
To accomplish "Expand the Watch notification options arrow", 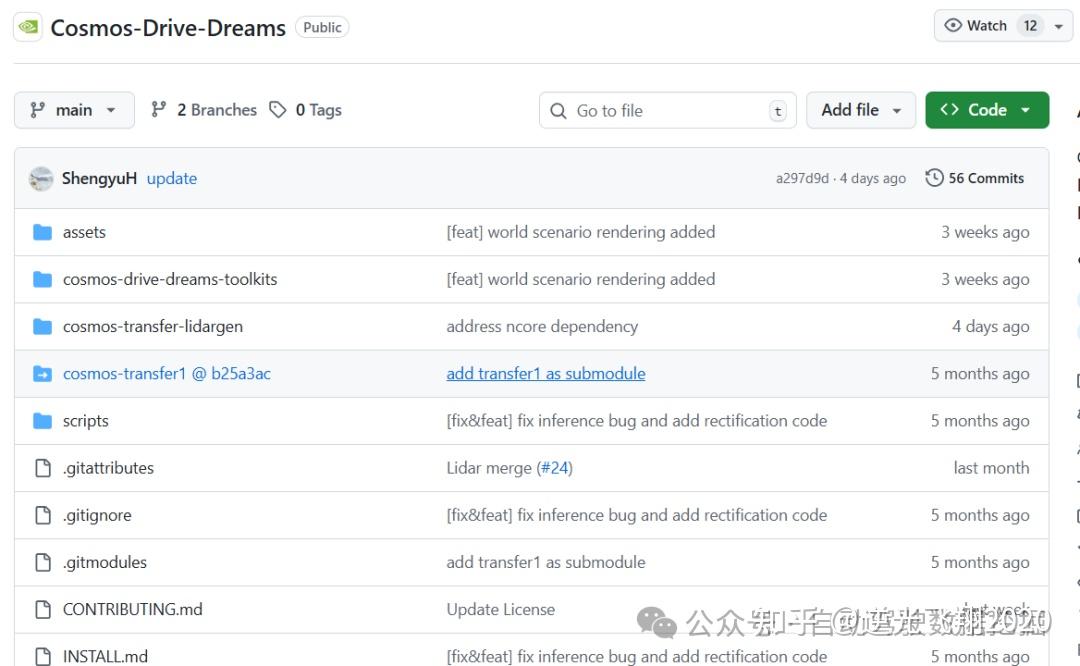I will tap(1058, 25).
